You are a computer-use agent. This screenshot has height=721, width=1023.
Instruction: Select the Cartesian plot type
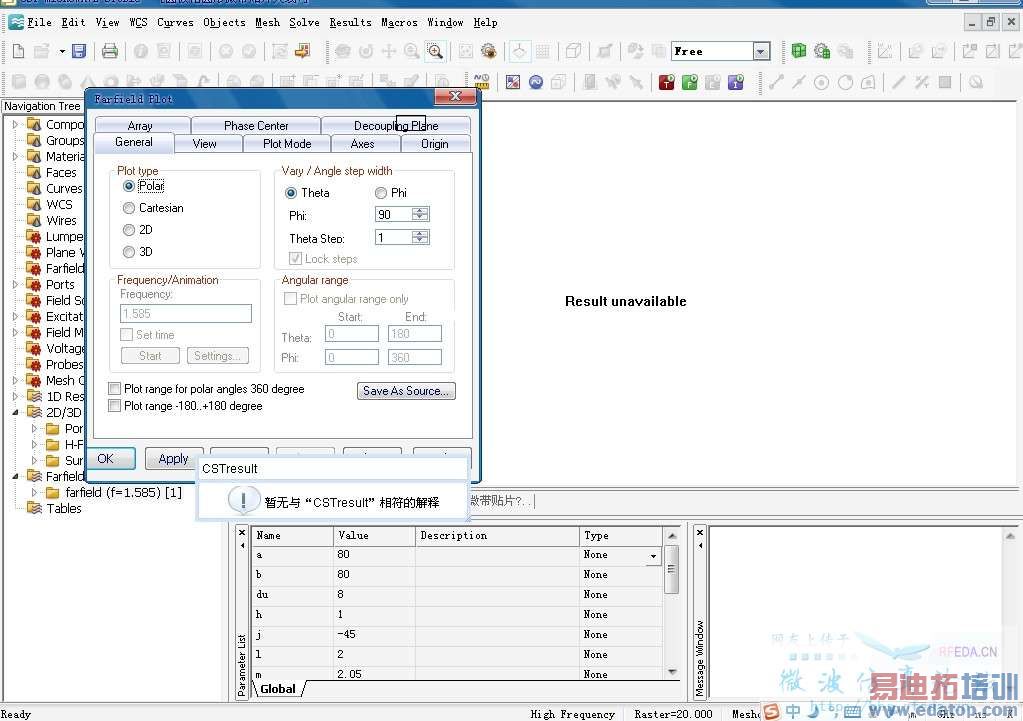129,208
